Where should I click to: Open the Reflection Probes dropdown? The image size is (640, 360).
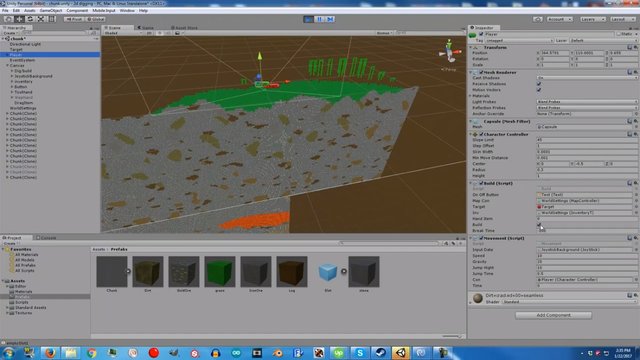[x=587, y=108]
